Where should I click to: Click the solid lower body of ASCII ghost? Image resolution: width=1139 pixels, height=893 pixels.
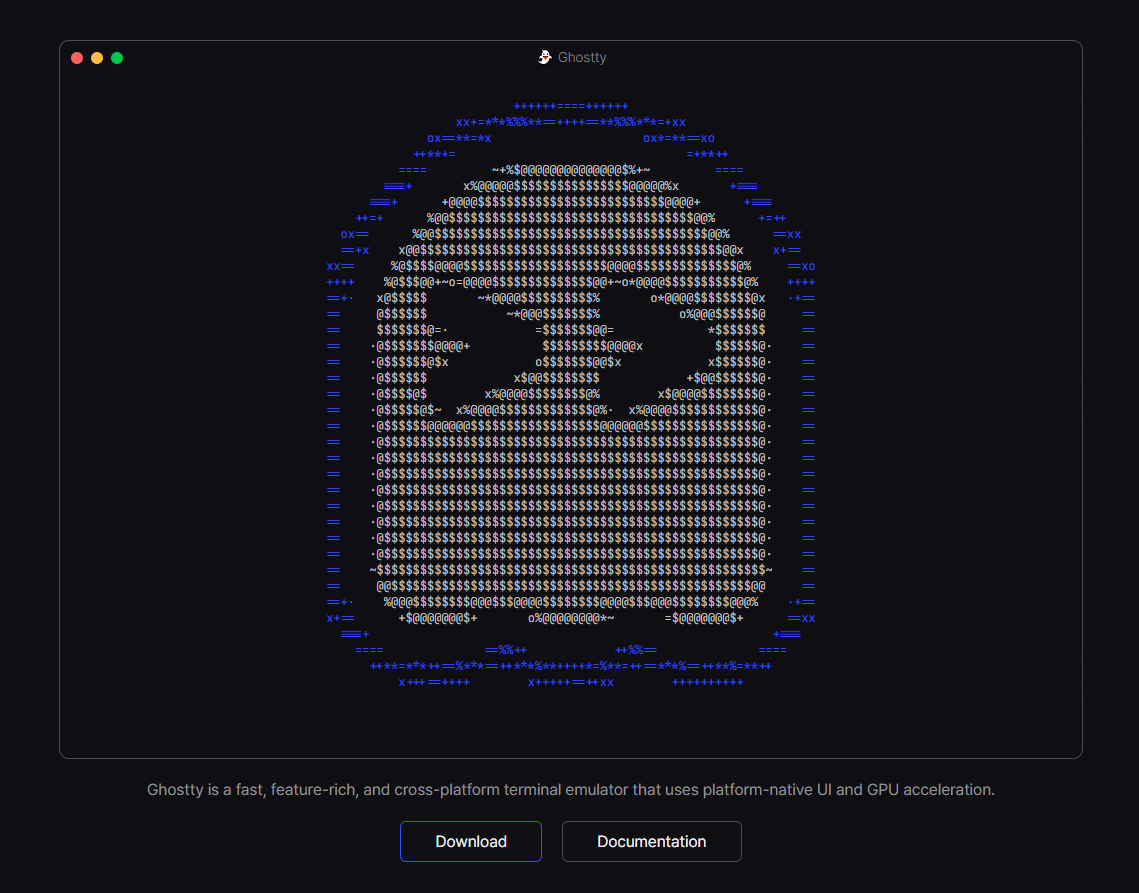570,490
